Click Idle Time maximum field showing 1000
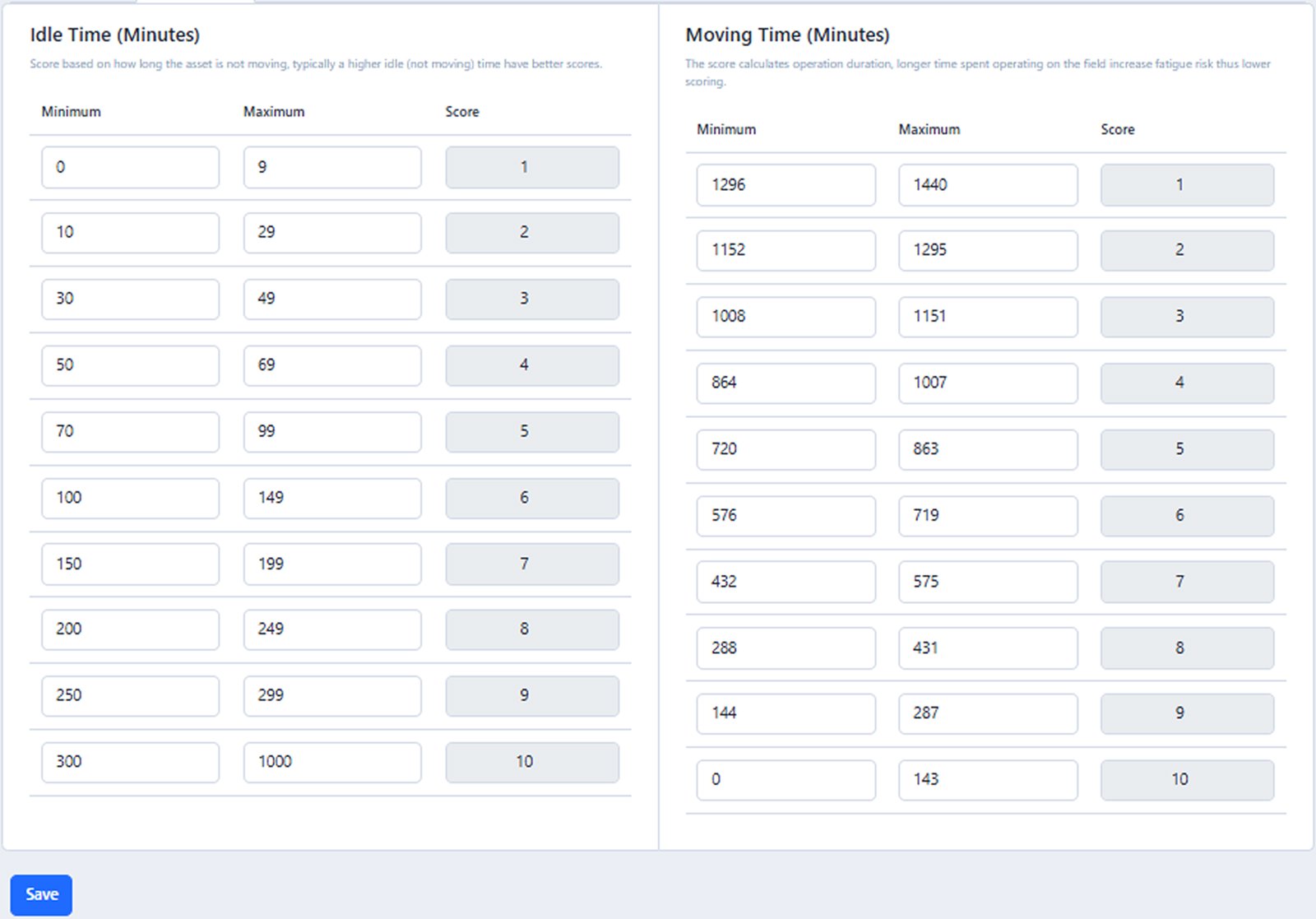Viewport: 1316px width, 919px height. (332, 763)
